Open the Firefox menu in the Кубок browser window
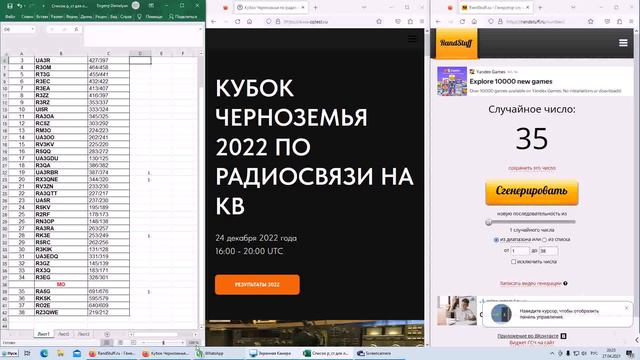Screen dimensions: 640x360 (422, 21)
